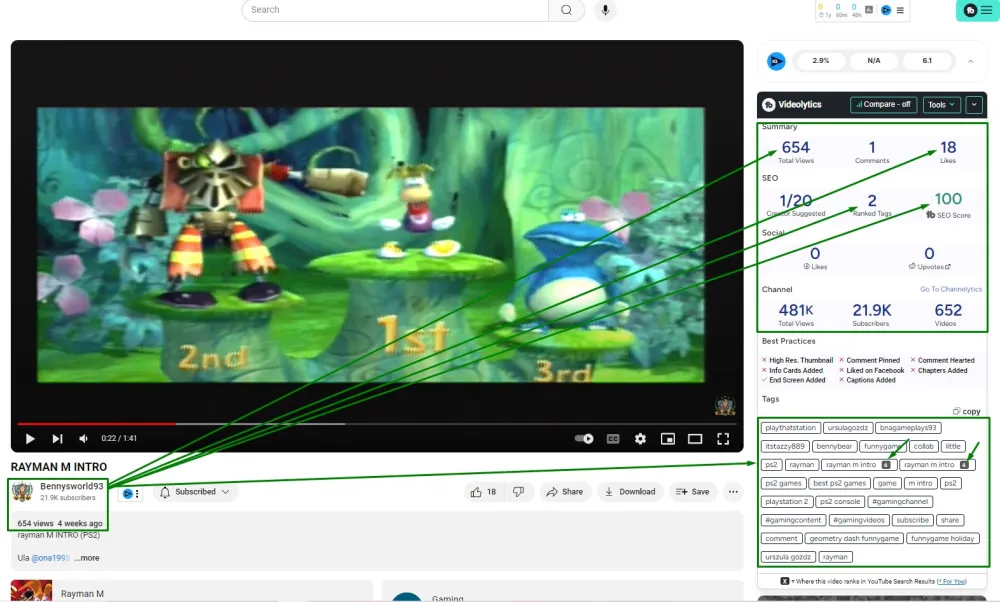Download the video

630,492
